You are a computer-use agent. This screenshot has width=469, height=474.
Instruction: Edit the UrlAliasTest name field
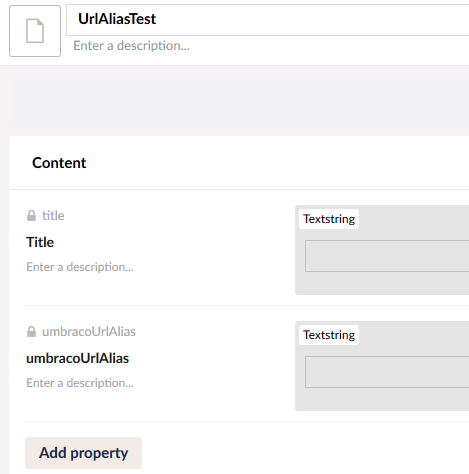pyautogui.click(x=268, y=20)
